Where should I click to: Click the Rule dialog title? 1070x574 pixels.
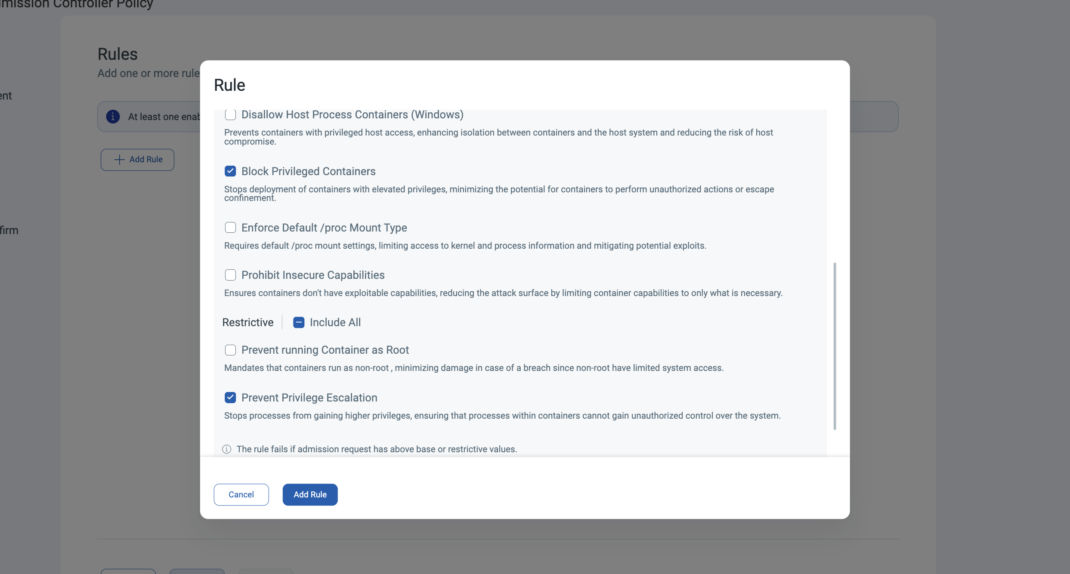point(229,85)
